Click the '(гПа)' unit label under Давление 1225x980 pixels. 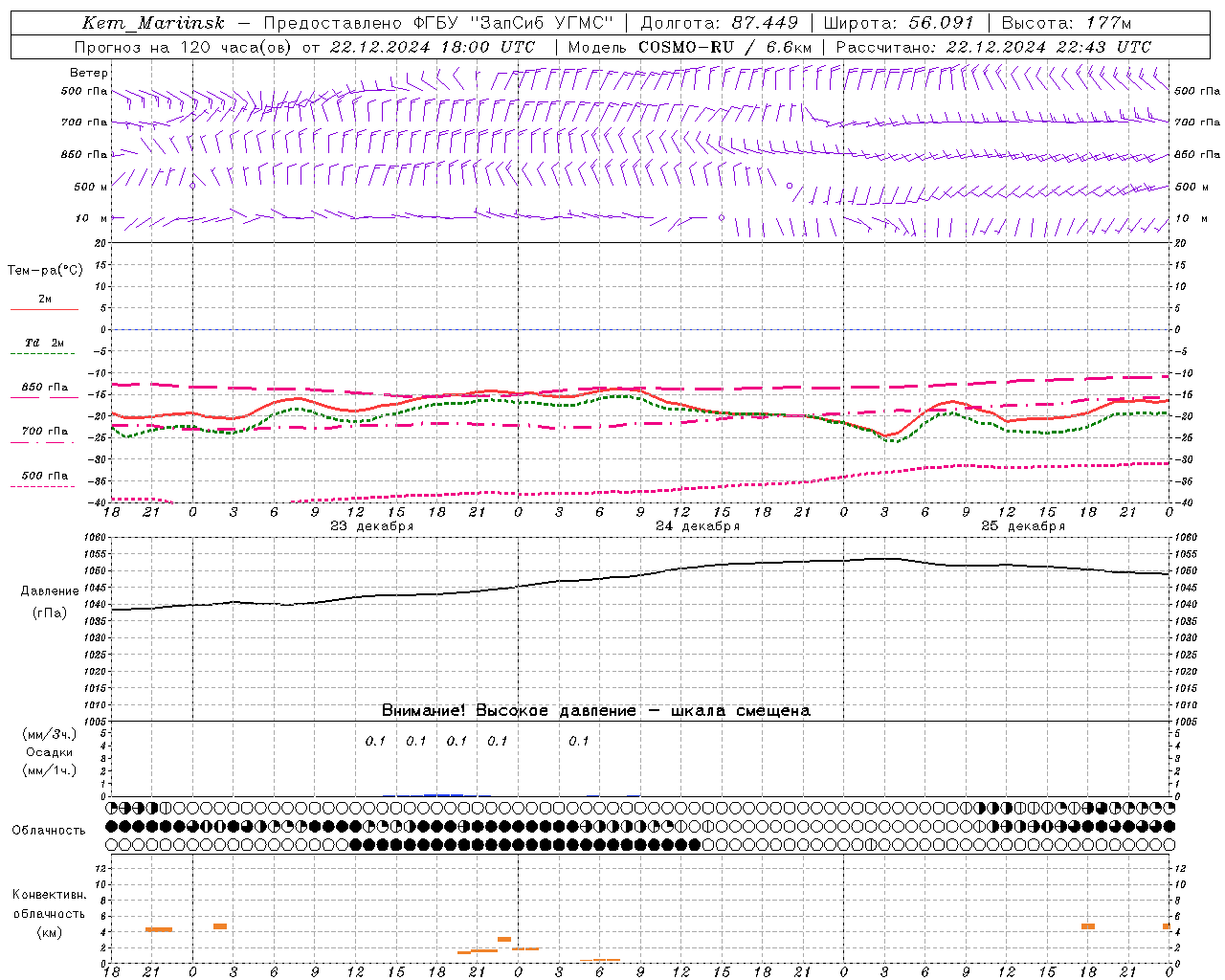[x=50, y=613]
